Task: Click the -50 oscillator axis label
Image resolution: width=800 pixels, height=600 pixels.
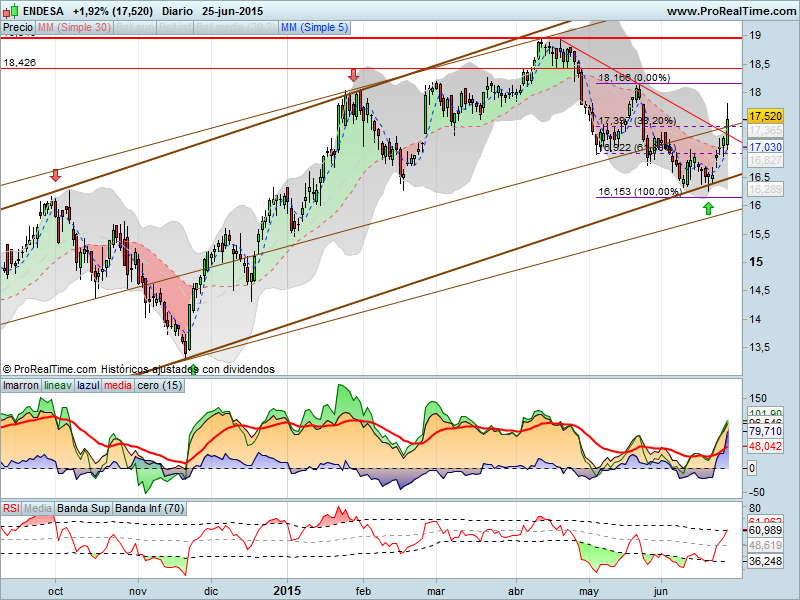Action: 756,492
